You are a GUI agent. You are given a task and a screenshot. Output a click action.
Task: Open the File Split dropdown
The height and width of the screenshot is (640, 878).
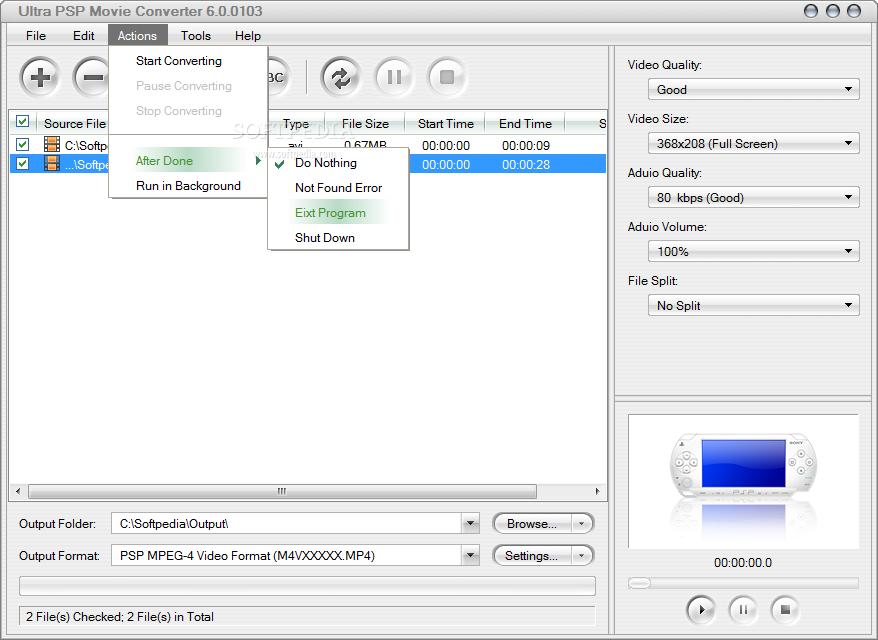(x=754, y=305)
